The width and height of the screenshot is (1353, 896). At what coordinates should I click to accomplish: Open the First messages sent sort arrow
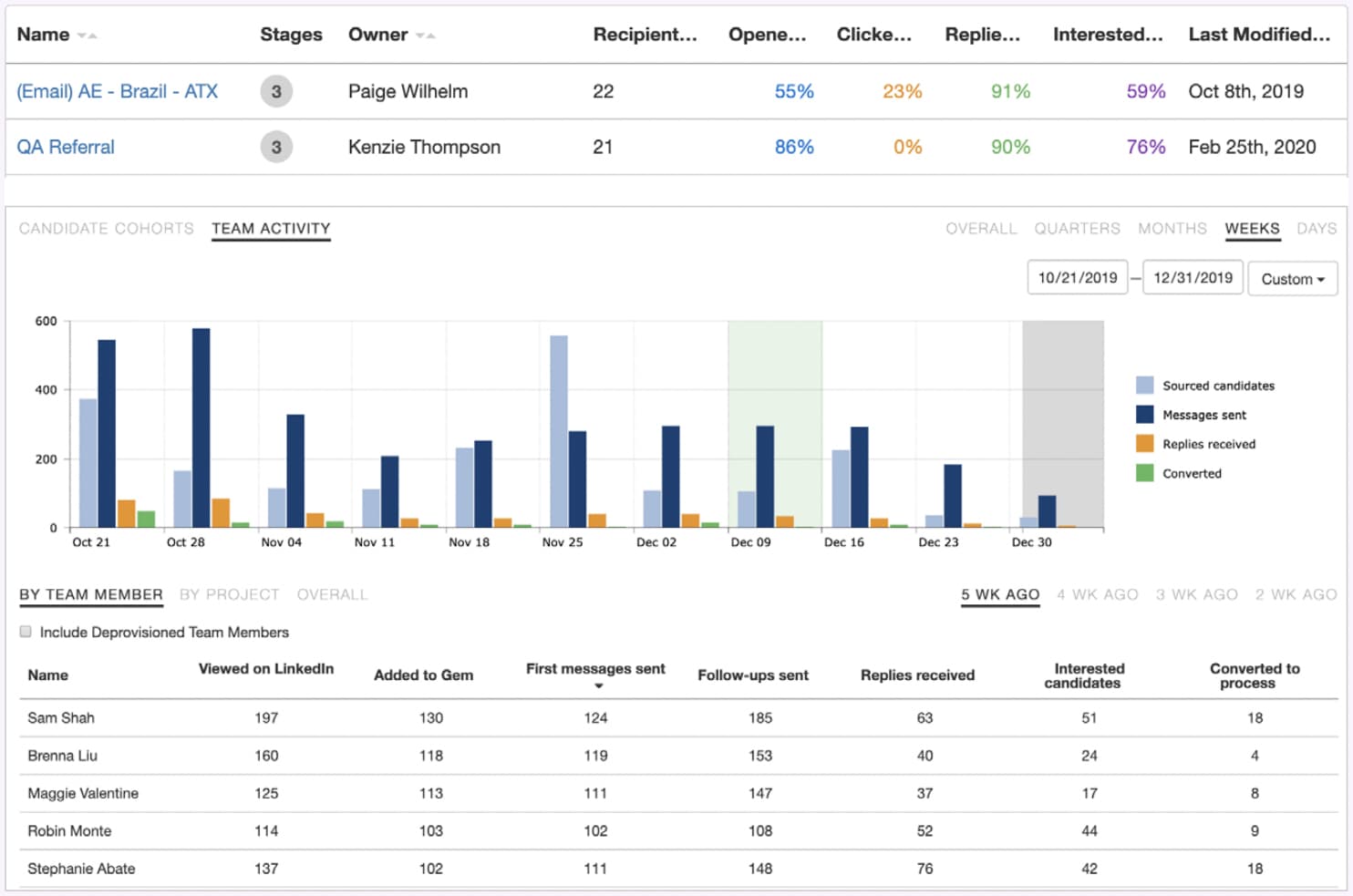(x=597, y=685)
